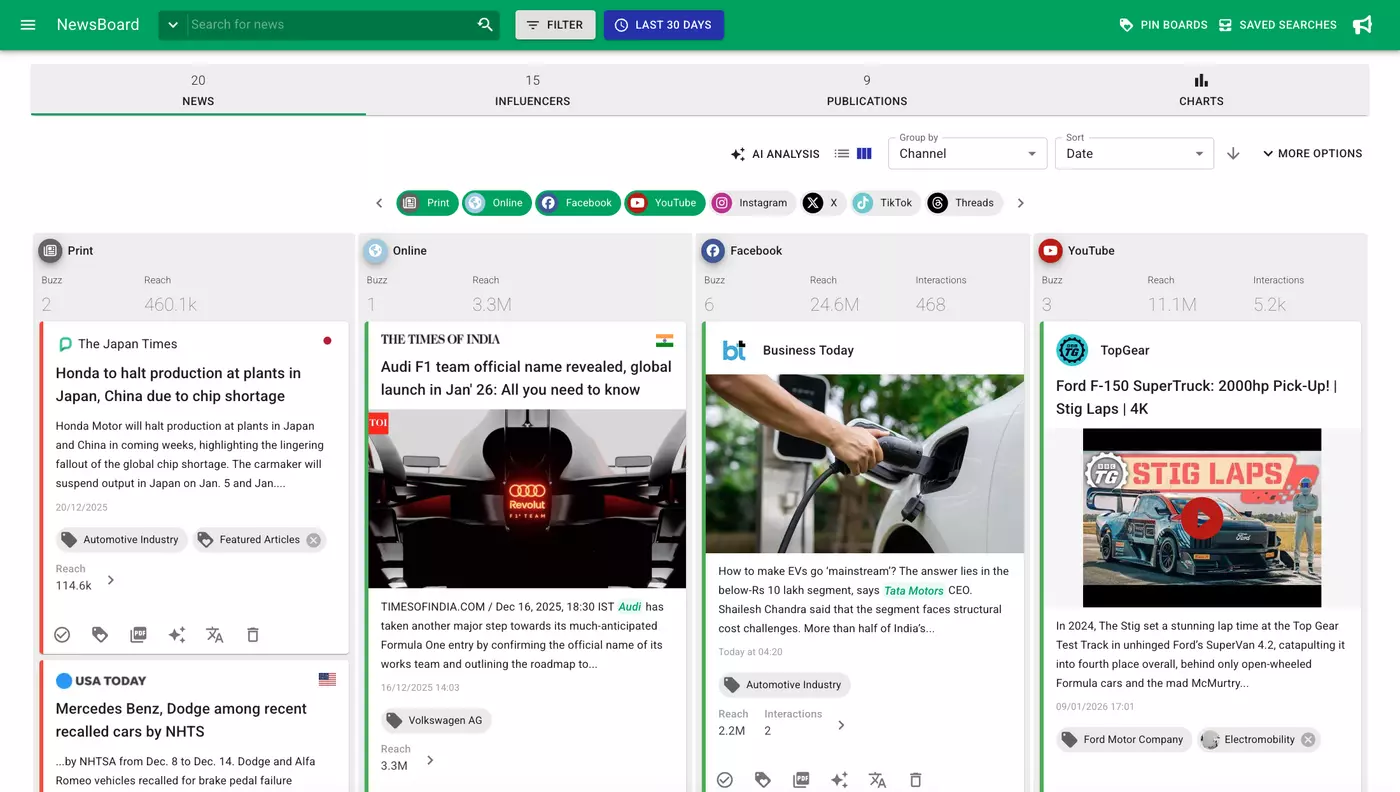Disable the YouTube channel filter chip
This screenshot has height=792, width=1400.
[x=664, y=203]
